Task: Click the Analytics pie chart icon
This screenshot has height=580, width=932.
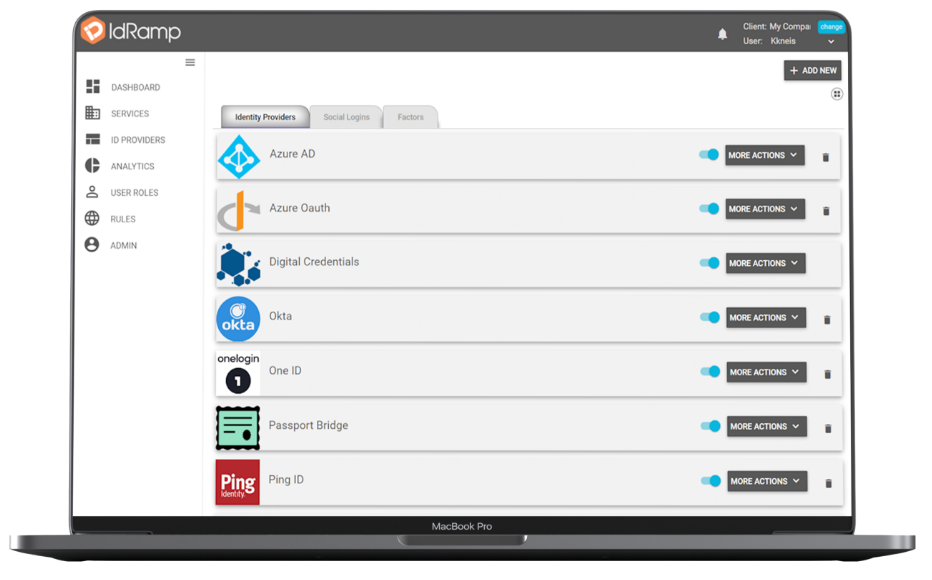Action: pyautogui.click(x=92, y=165)
